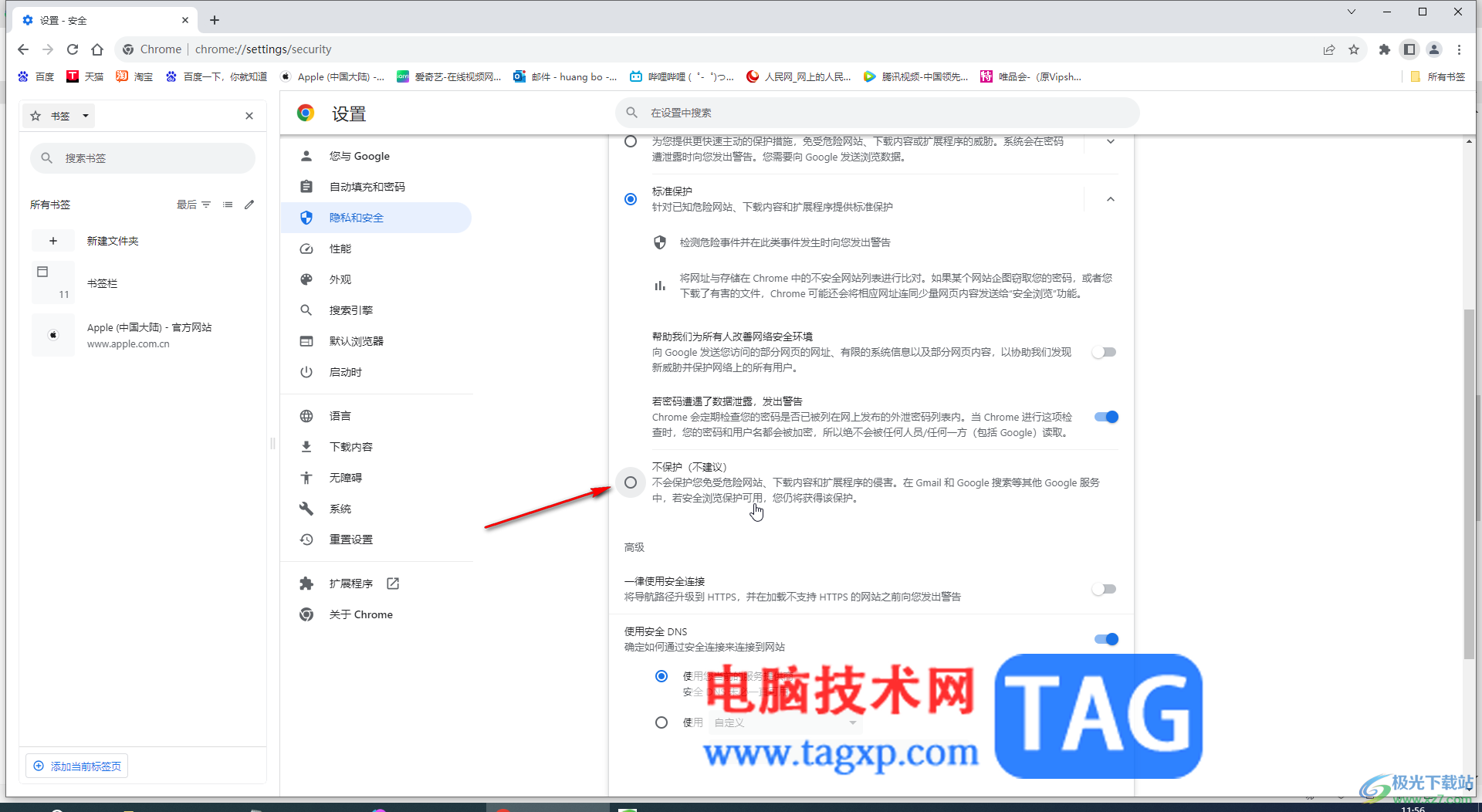Toggle 一律使用安全连接 switch
The height and width of the screenshot is (812, 1482).
(1105, 589)
